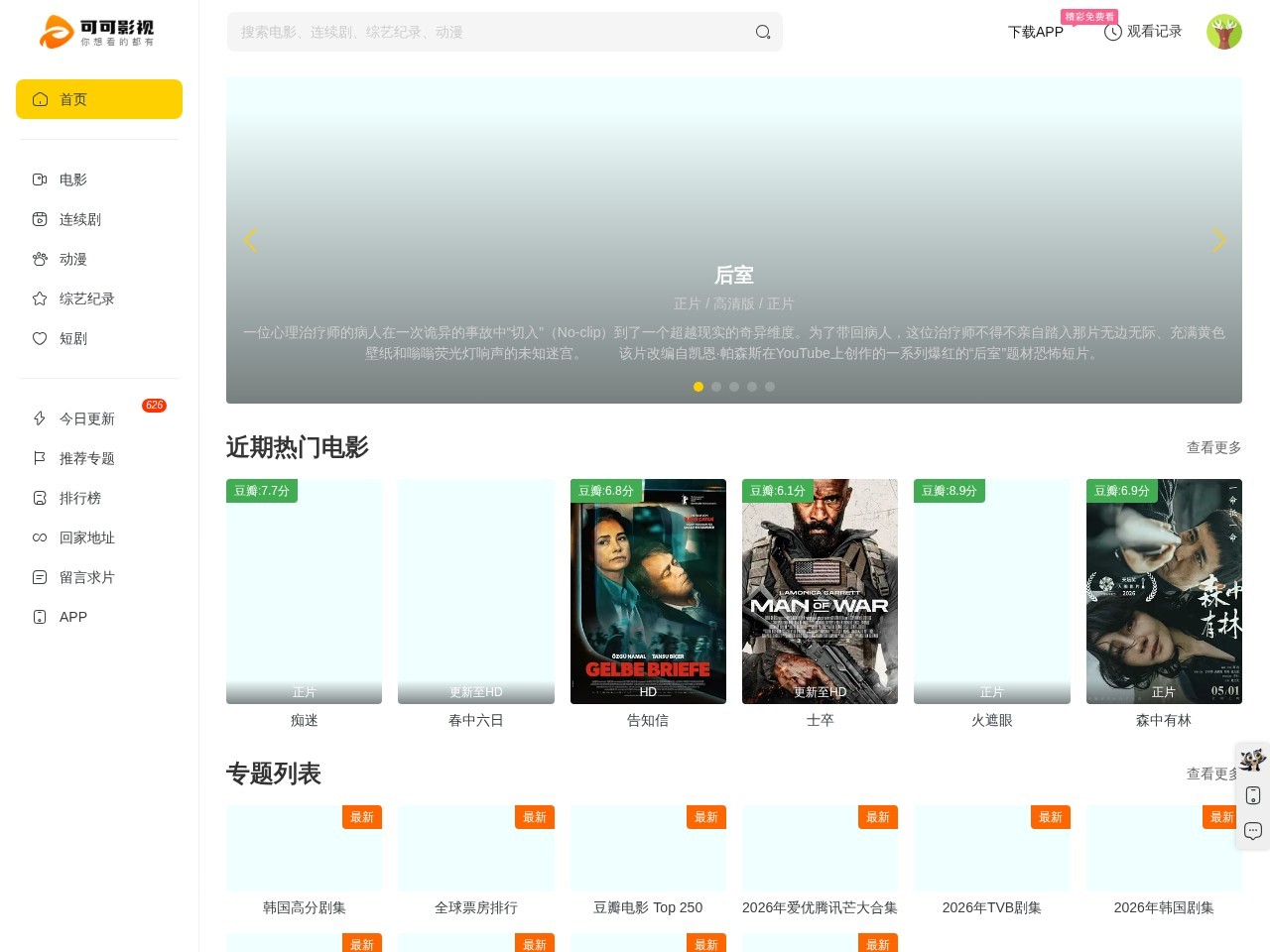This screenshot has height=952, width=1270.
Task: Open the floating mobile phone icon
Action: tap(1253, 795)
